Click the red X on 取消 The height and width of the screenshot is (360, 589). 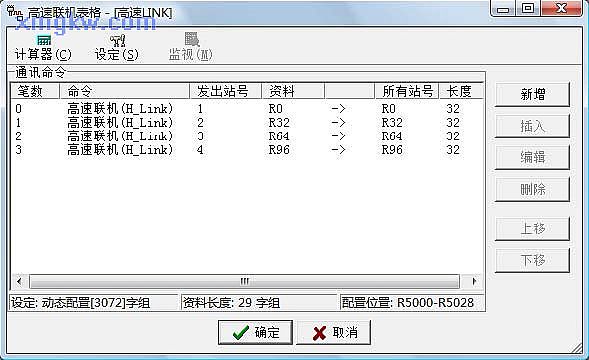319,333
